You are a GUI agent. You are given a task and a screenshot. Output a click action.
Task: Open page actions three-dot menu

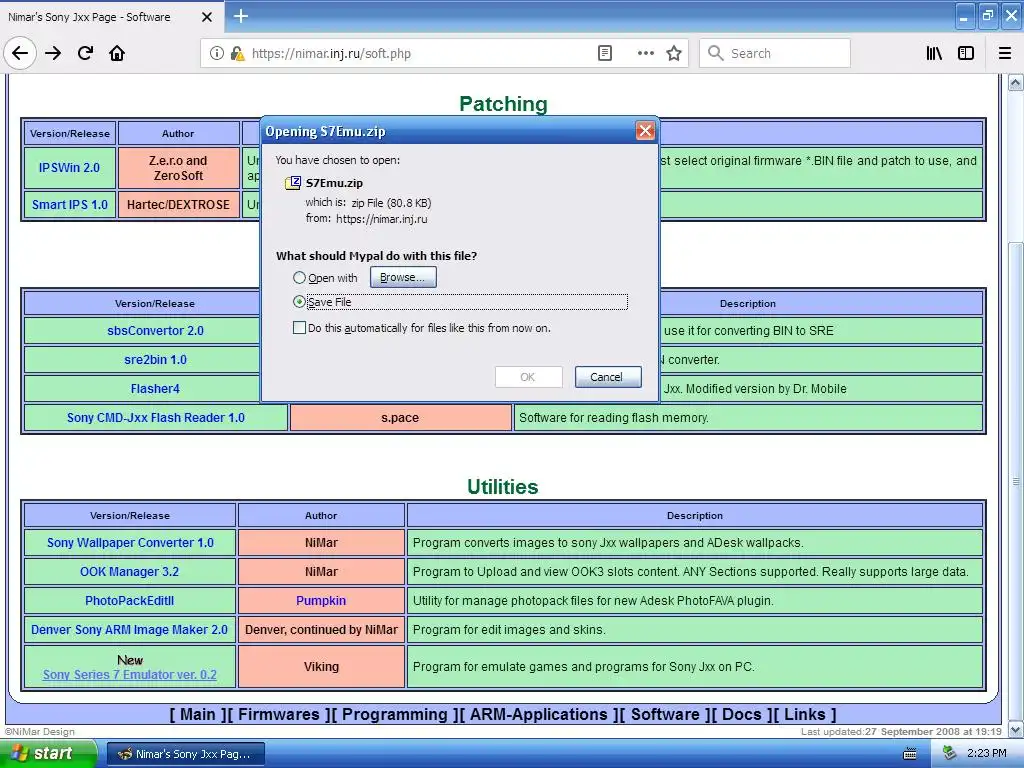(645, 54)
